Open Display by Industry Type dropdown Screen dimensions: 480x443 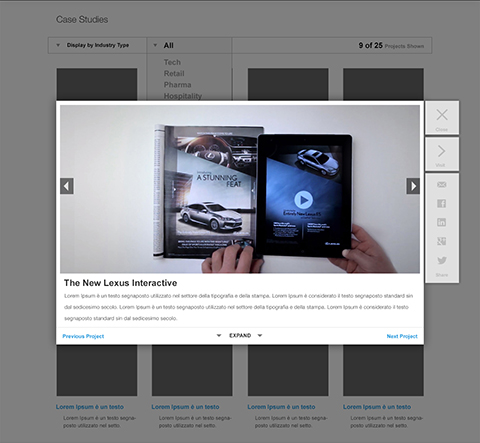[97, 45]
